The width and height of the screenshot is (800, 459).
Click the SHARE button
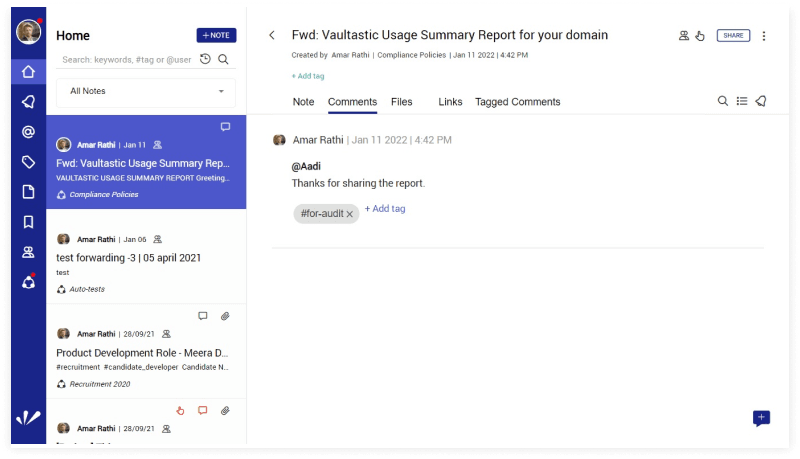pos(733,36)
